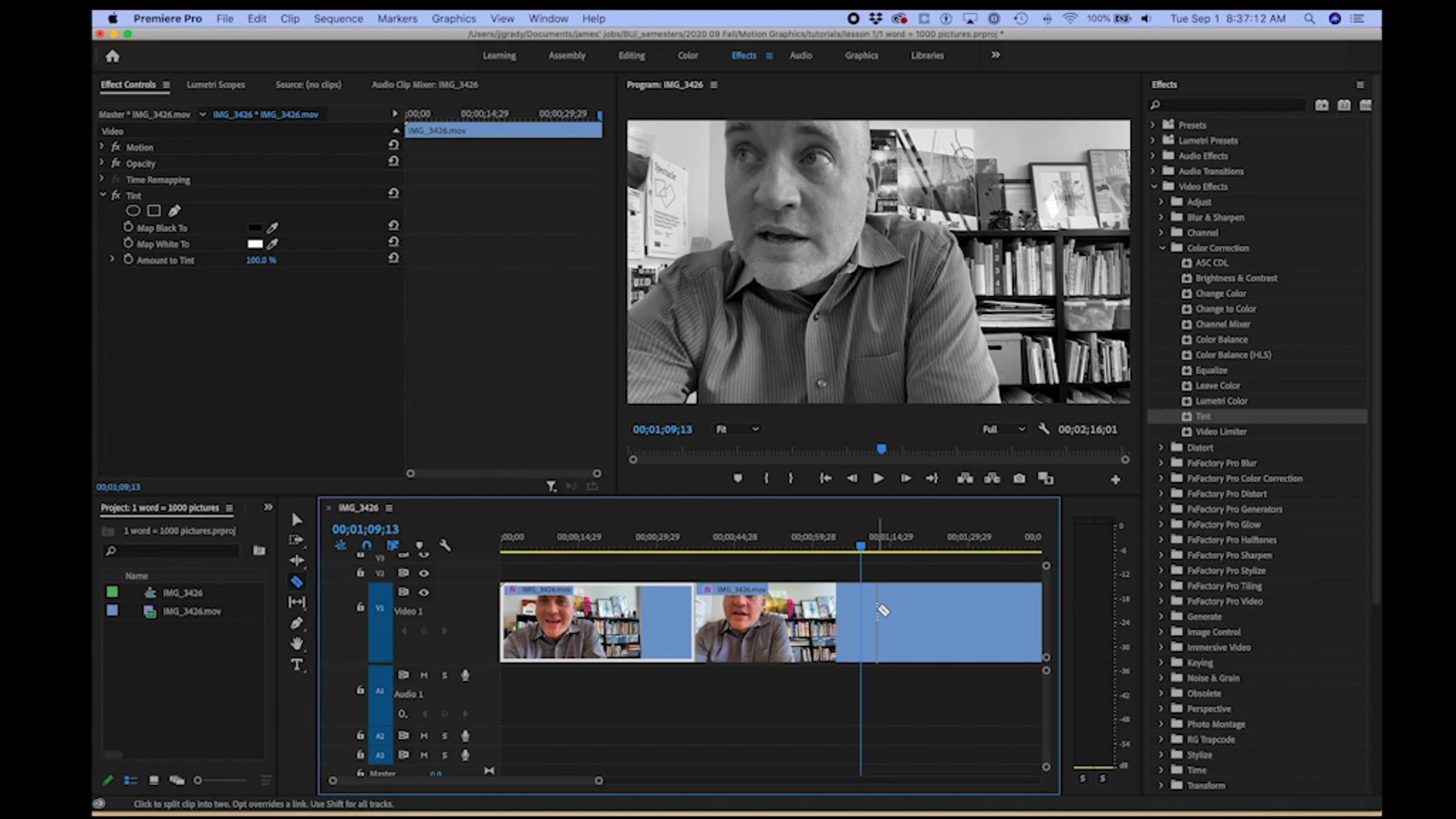Select the Razor tool in the timeline toolbar
Viewport: 1456px width, 819px height.
click(x=297, y=582)
